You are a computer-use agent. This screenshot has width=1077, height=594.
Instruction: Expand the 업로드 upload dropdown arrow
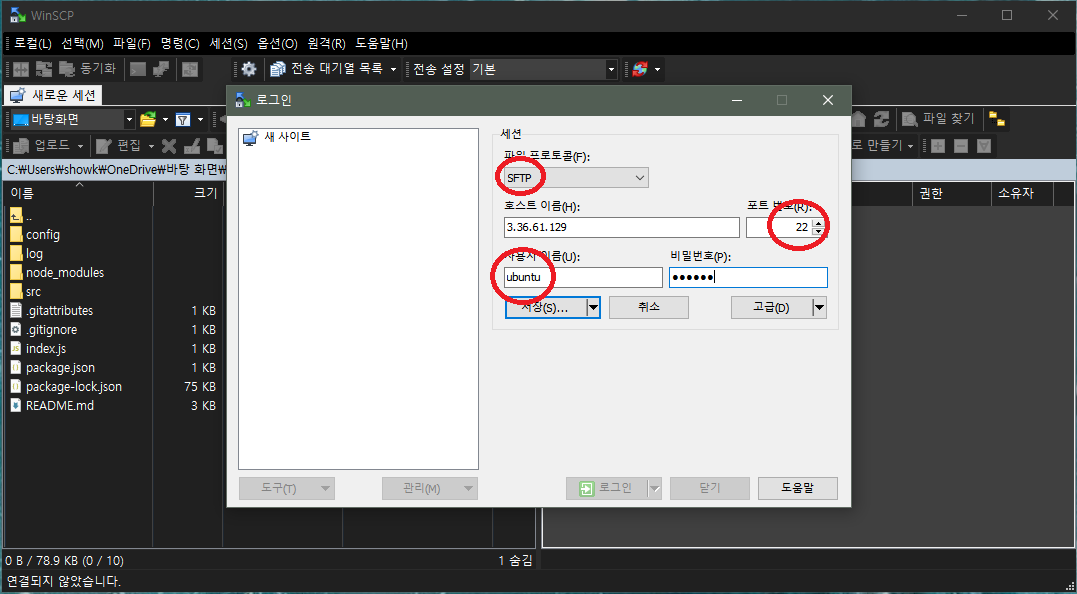pyautogui.click(x=80, y=146)
